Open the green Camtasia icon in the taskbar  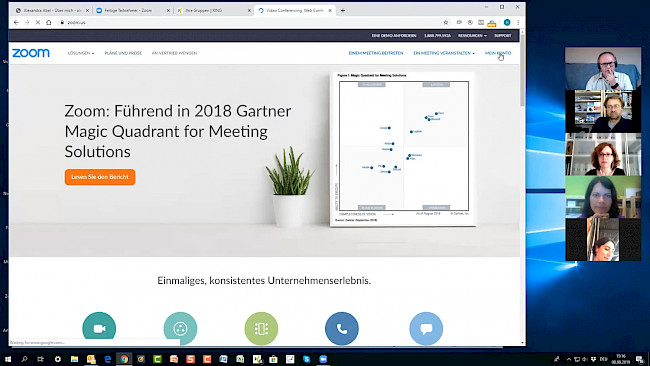[x=157, y=359]
